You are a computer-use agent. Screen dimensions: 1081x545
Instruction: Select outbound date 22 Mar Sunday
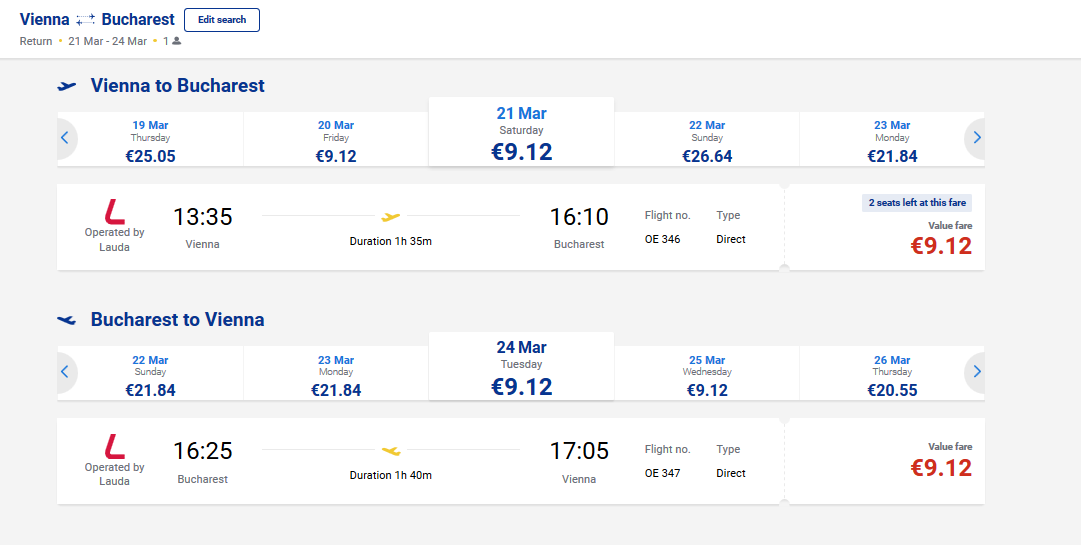(x=707, y=140)
